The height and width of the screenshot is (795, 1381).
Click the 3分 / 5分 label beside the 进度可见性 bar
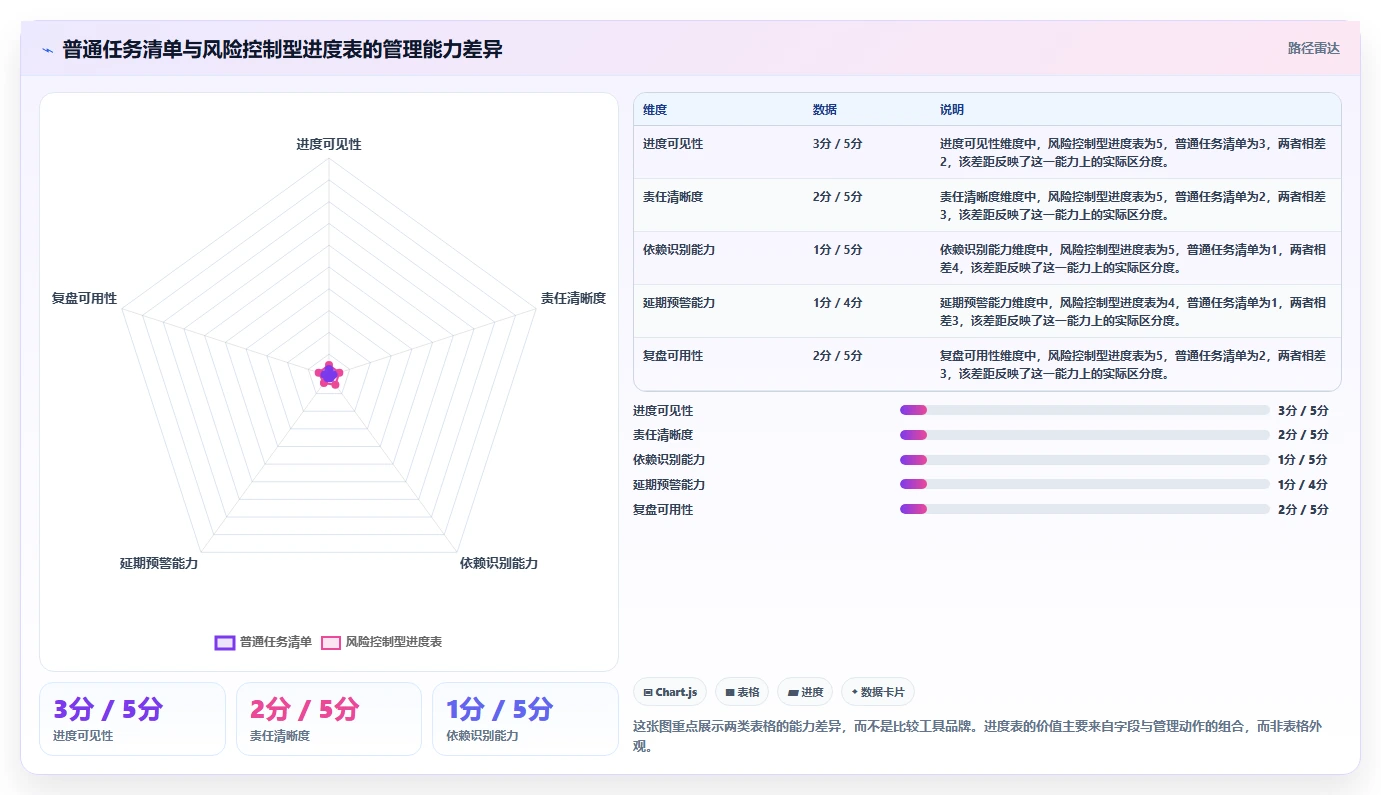pos(1303,410)
